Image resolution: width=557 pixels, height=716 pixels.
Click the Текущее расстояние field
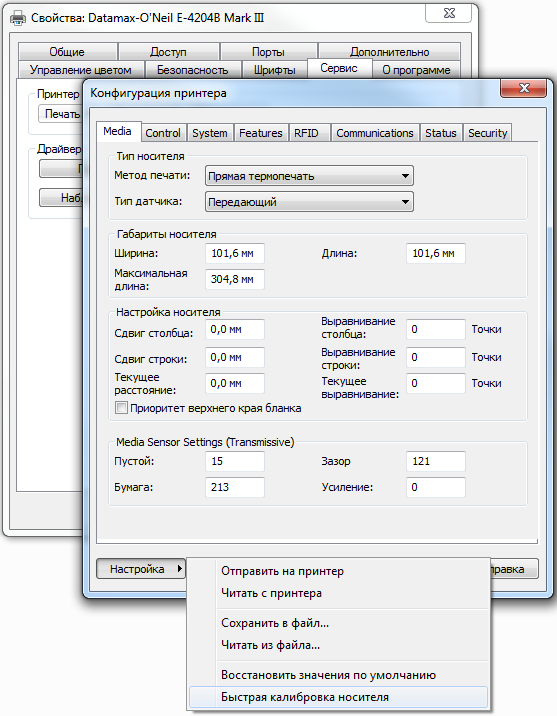(x=235, y=383)
